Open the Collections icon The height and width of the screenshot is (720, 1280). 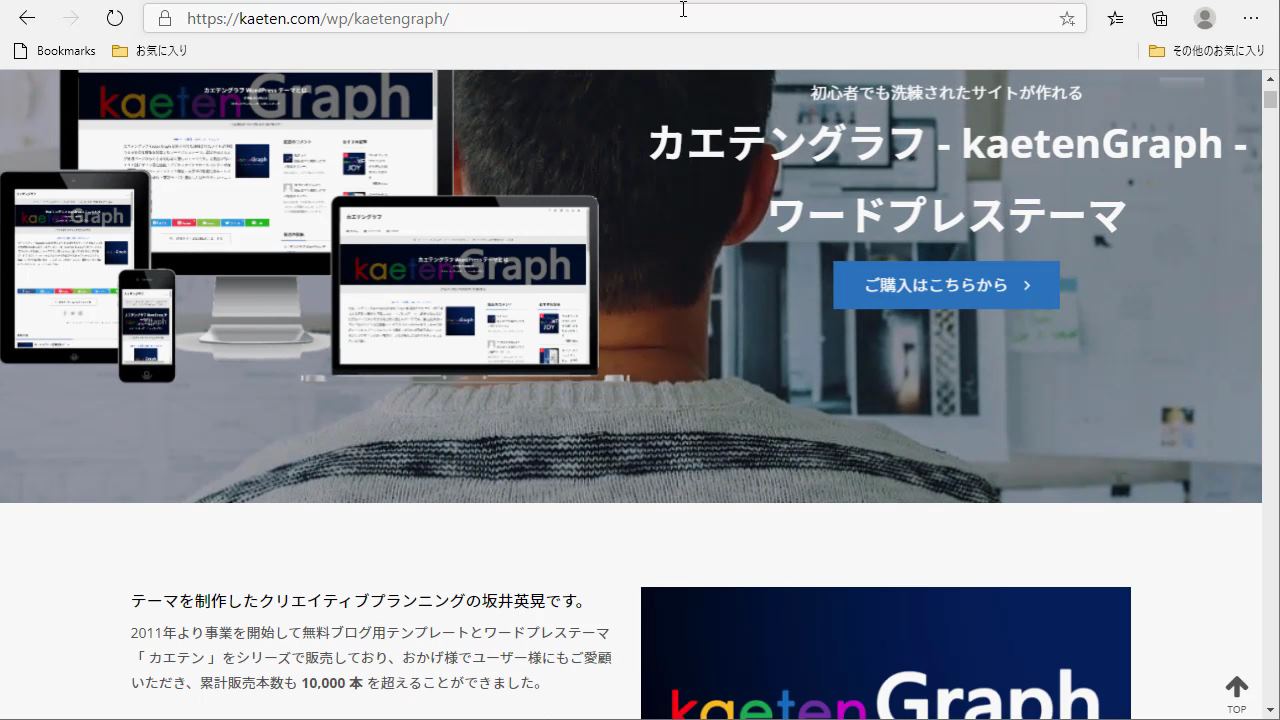coord(1160,18)
